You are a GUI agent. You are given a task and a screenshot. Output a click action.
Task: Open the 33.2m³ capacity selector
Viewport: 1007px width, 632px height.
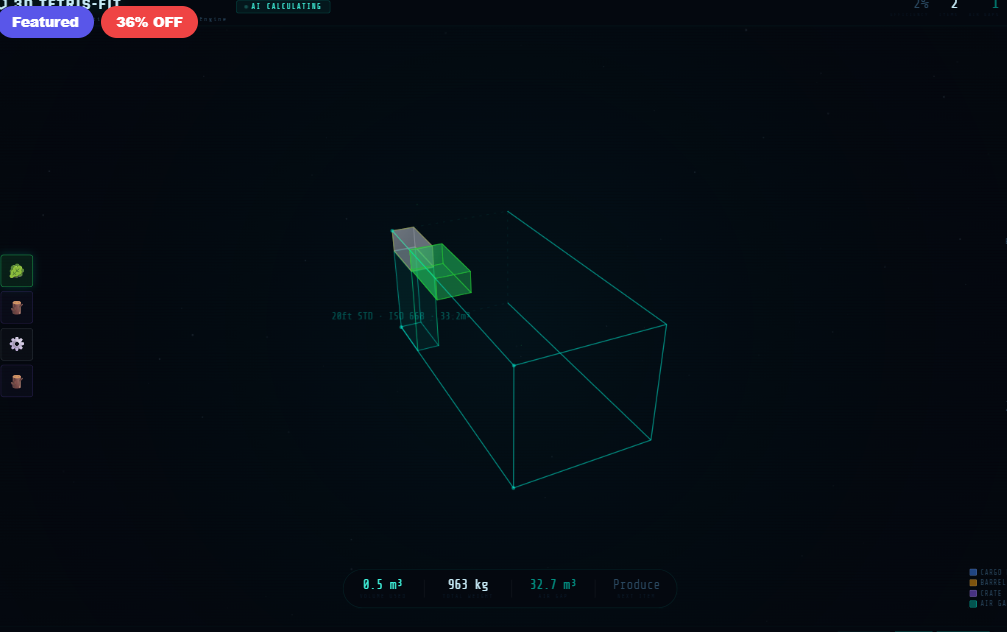pos(455,315)
